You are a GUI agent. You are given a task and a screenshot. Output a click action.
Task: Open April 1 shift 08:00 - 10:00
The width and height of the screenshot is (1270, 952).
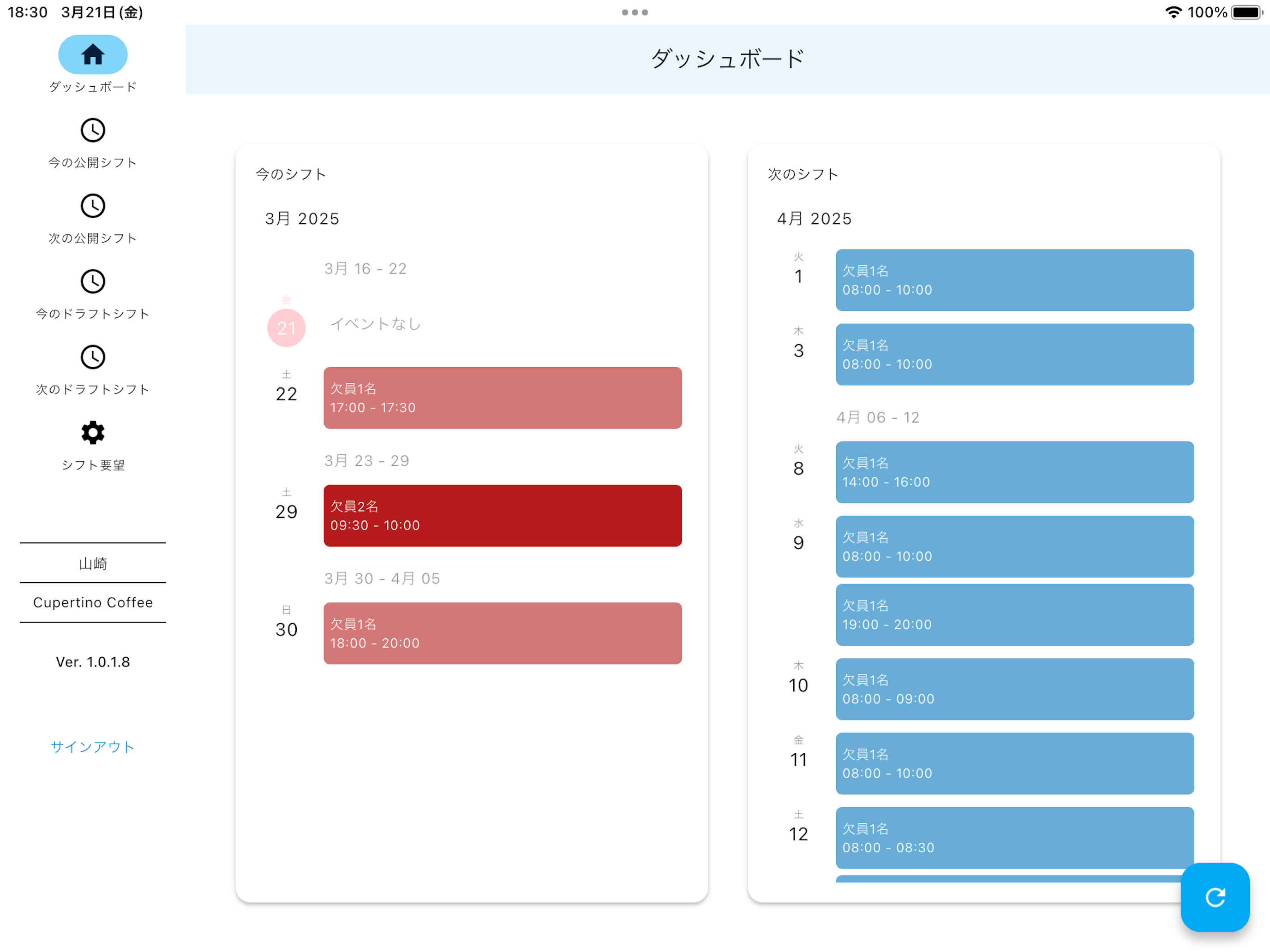tap(1014, 280)
